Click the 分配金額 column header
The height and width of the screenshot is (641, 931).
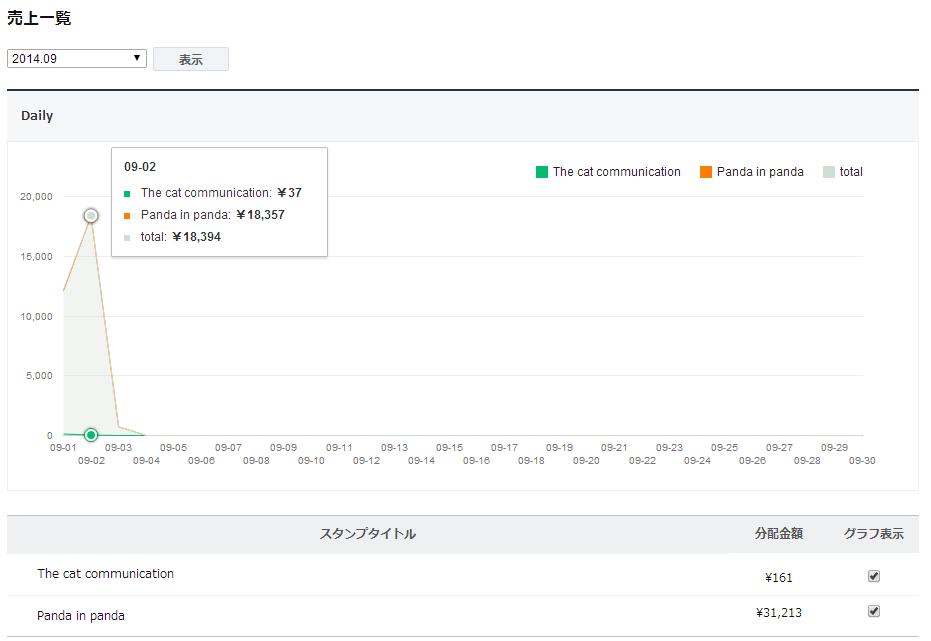tap(779, 534)
